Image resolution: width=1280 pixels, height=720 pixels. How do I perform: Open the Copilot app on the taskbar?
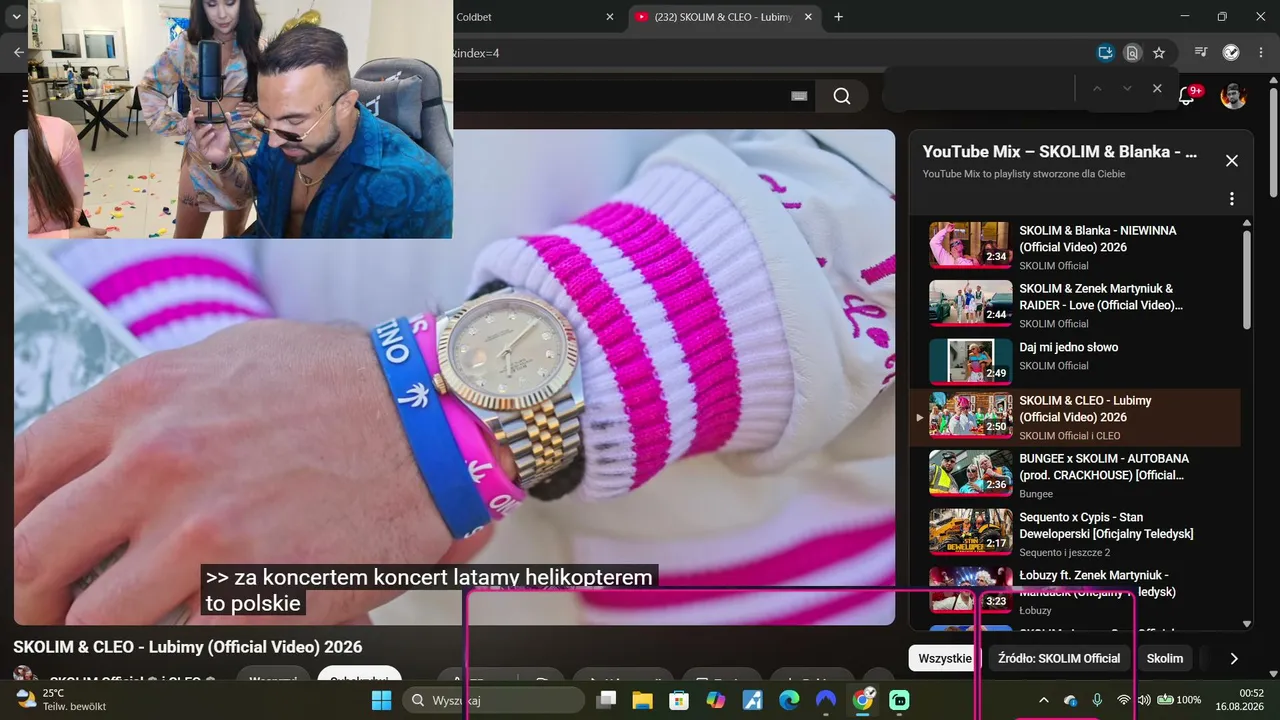pyautogui.click(x=716, y=700)
